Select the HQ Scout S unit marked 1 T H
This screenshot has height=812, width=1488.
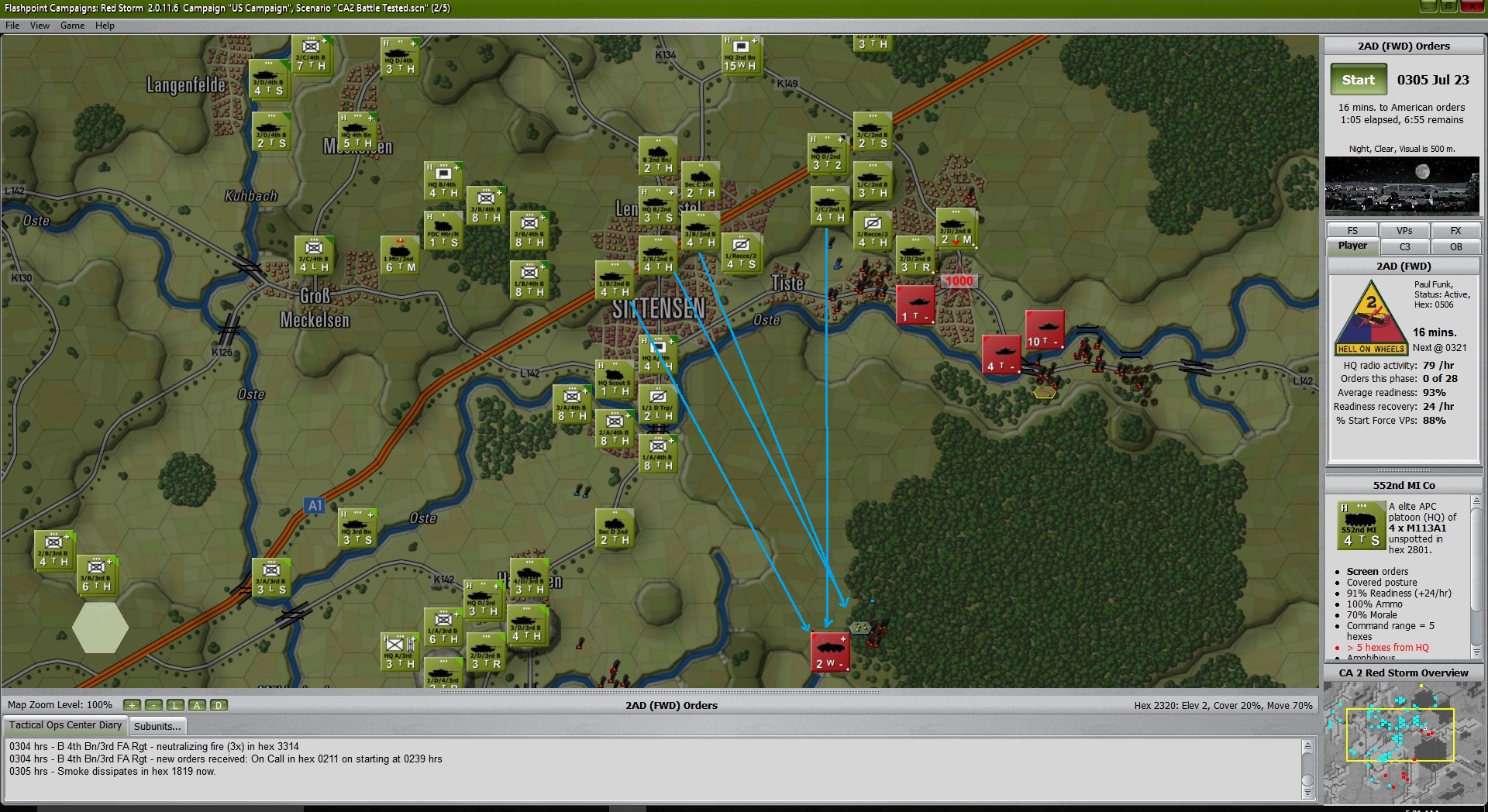point(615,380)
